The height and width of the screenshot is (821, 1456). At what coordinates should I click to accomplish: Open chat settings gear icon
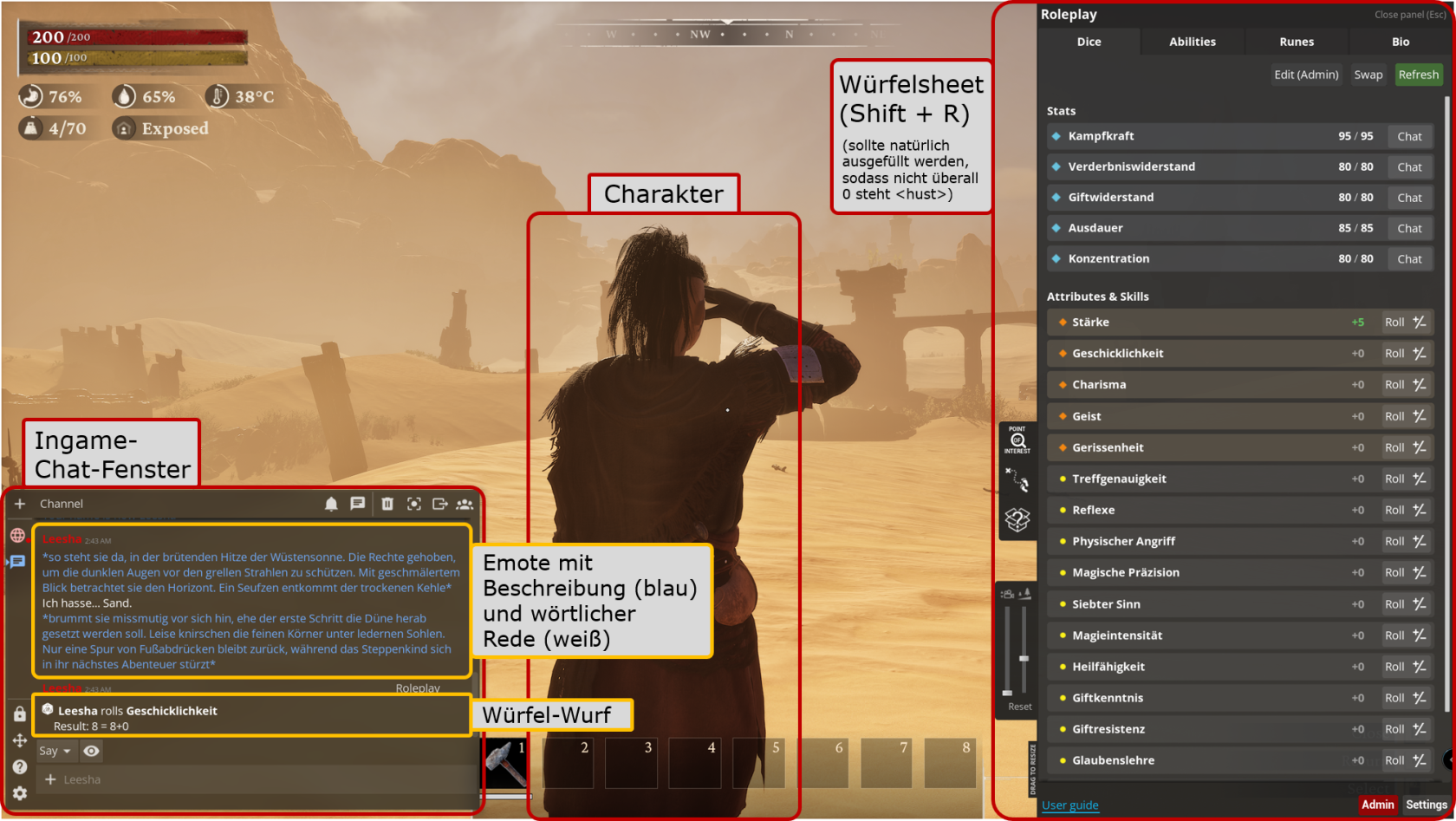20,793
